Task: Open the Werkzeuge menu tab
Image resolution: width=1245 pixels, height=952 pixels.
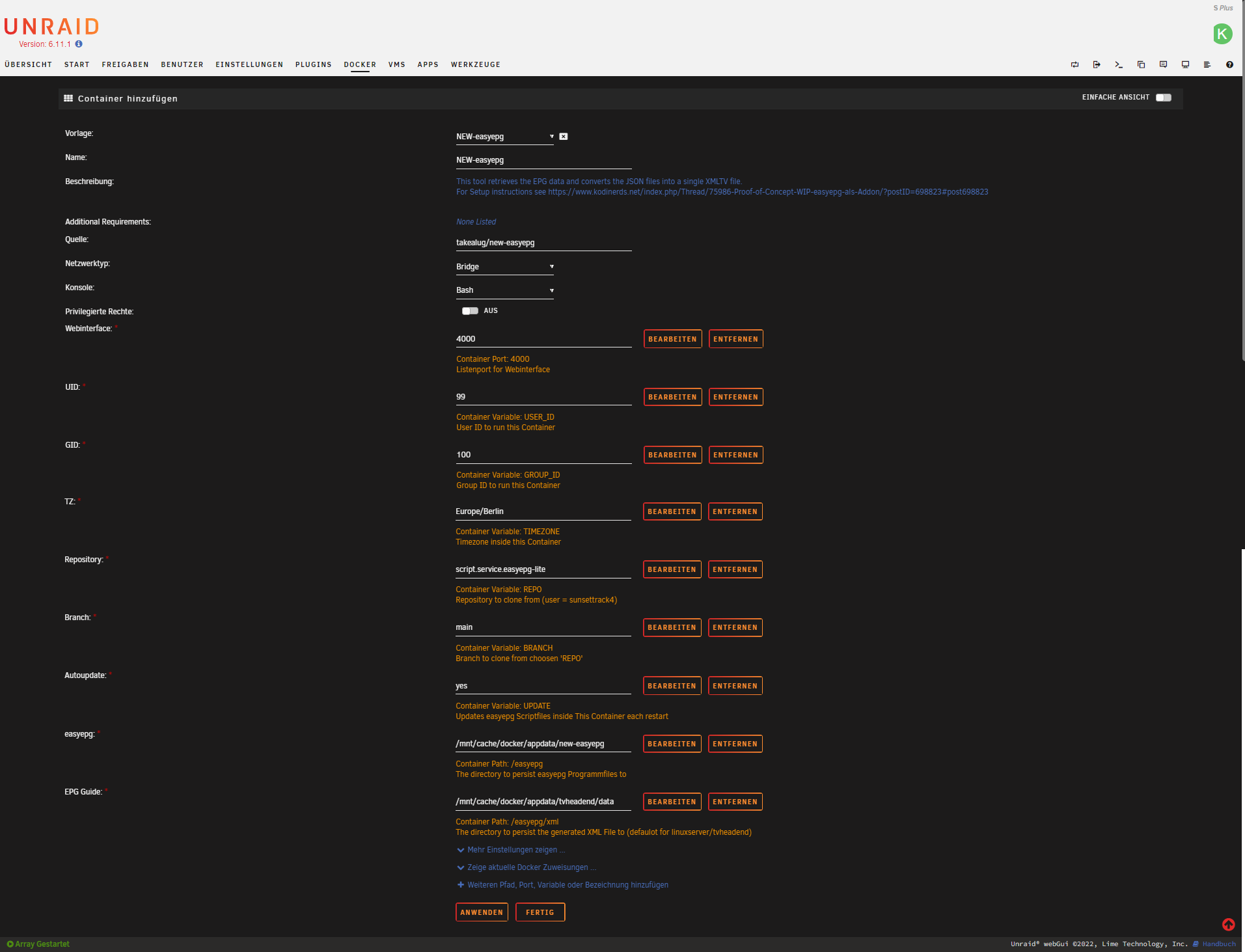Action: click(476, 64)
